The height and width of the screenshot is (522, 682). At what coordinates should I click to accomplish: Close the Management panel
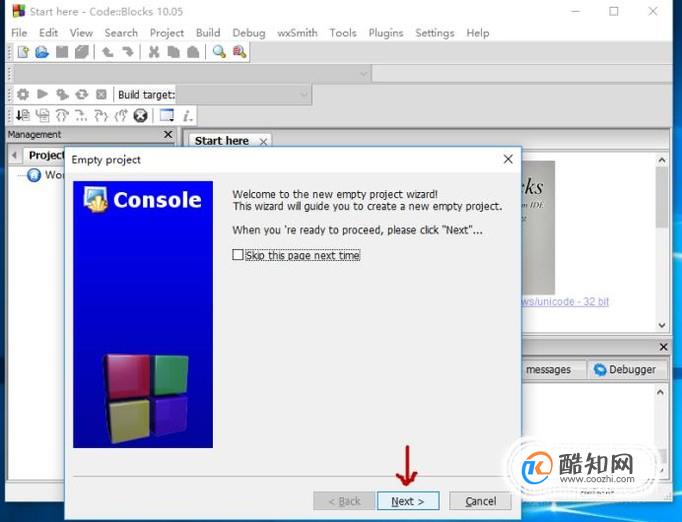click(x=168, y=134)
